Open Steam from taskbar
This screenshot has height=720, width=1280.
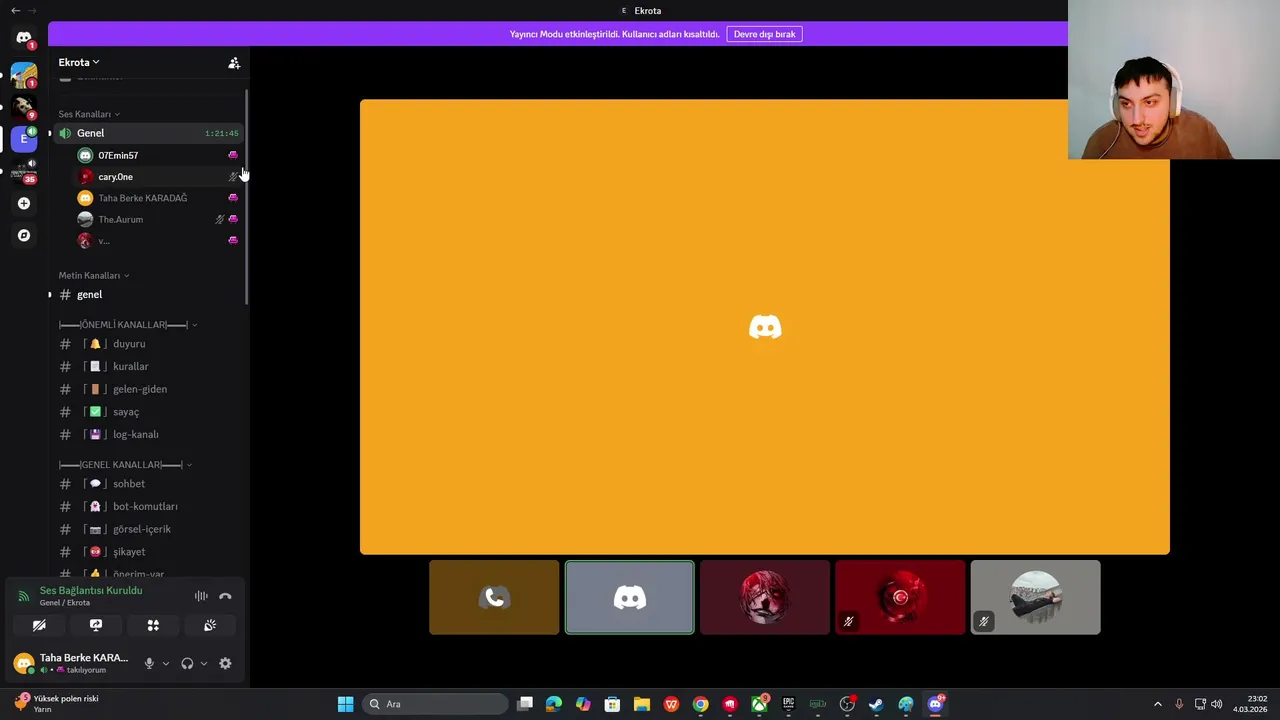pyautogui.click(x=876, y=704)
